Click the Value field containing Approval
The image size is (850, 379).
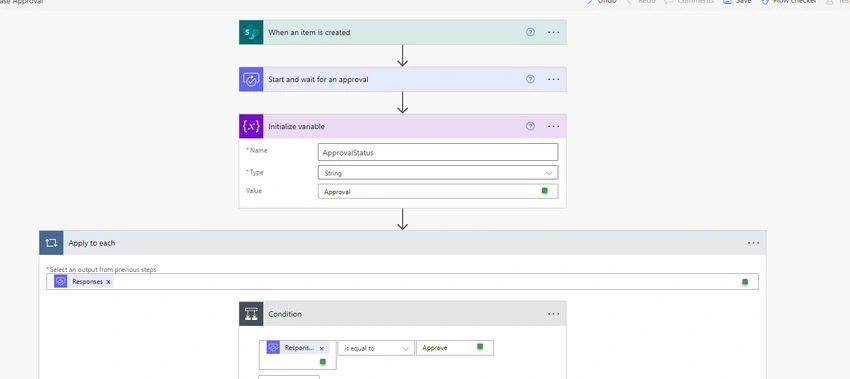coord(438,191)
